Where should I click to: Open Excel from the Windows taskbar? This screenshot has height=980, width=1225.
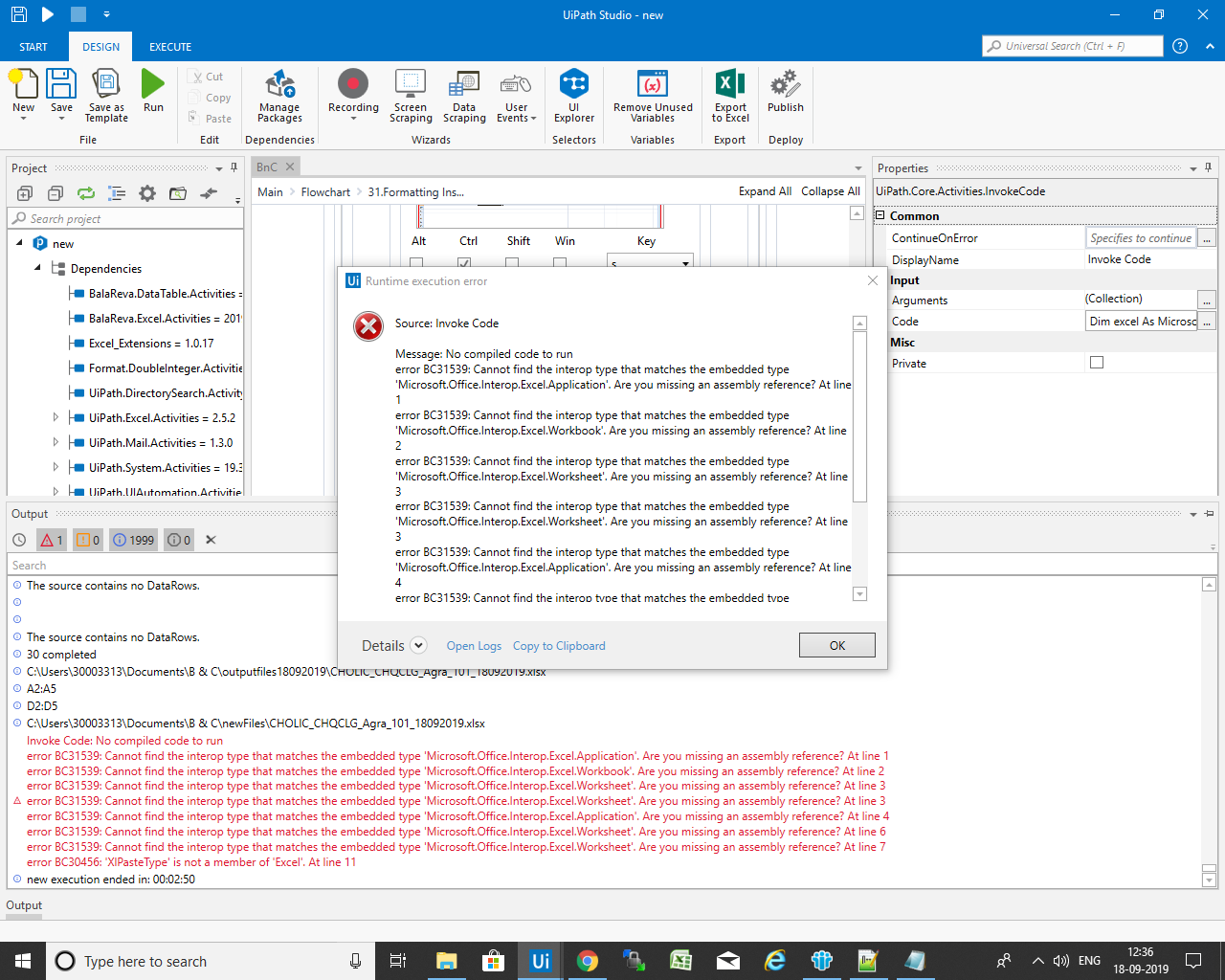(x=680, y=961)
